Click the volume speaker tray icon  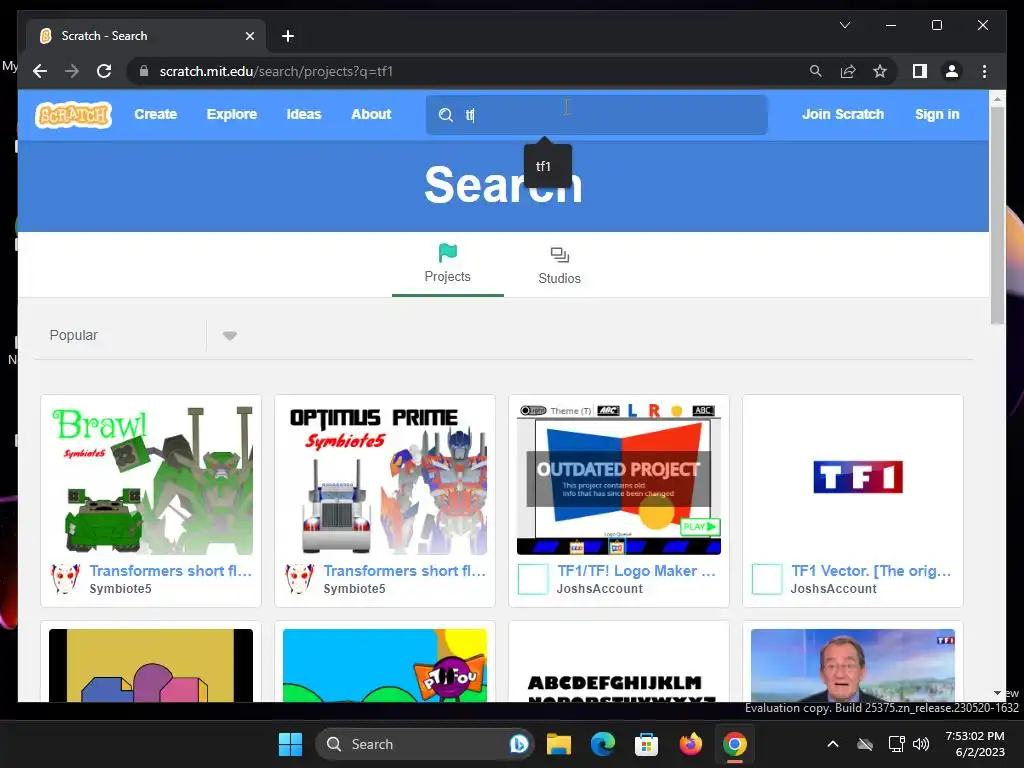[x=921, y=744]
